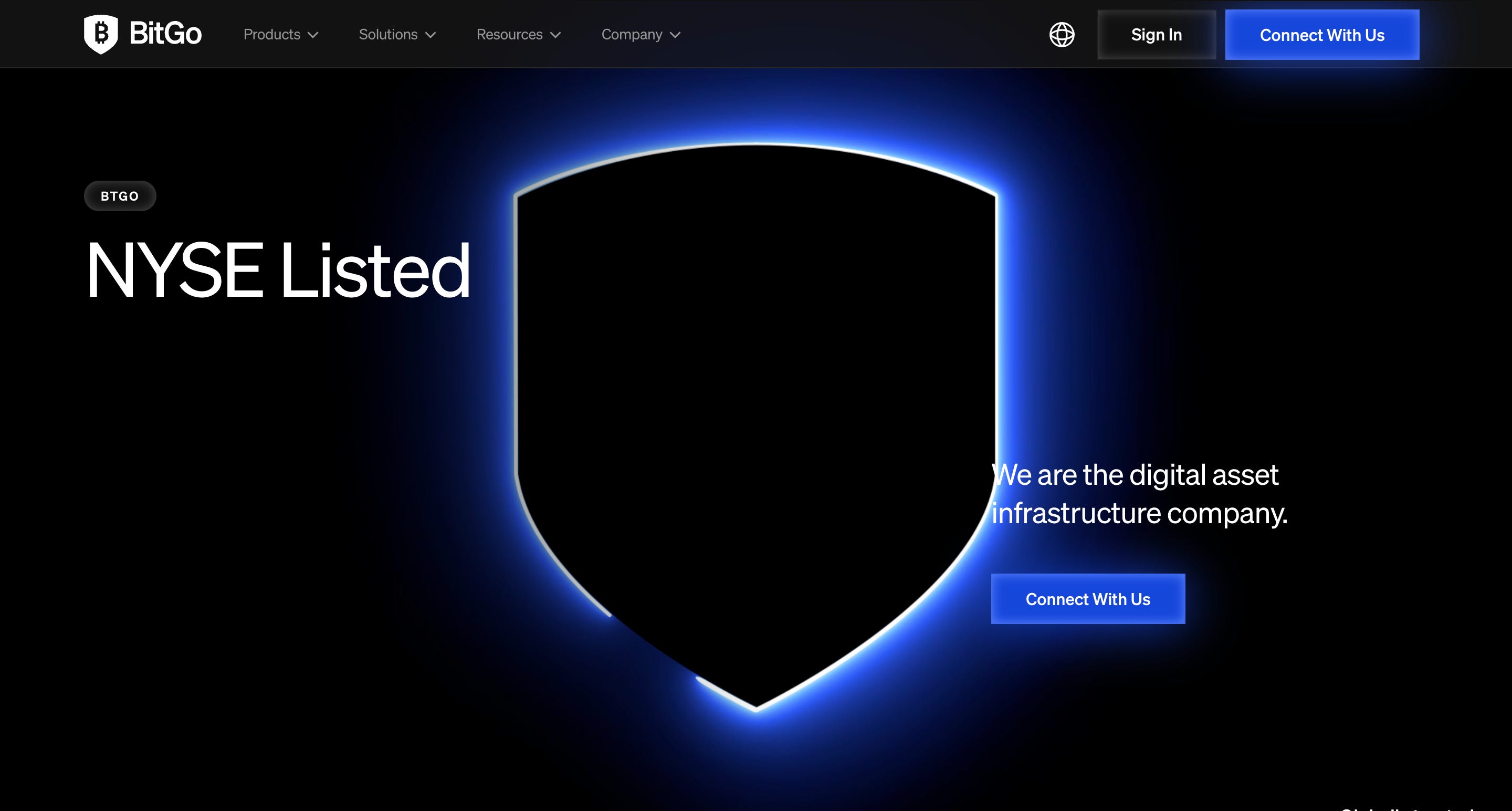Open the Company menu
The height and width of the screenshot is (811, 1512).
(x=632, y=35)
